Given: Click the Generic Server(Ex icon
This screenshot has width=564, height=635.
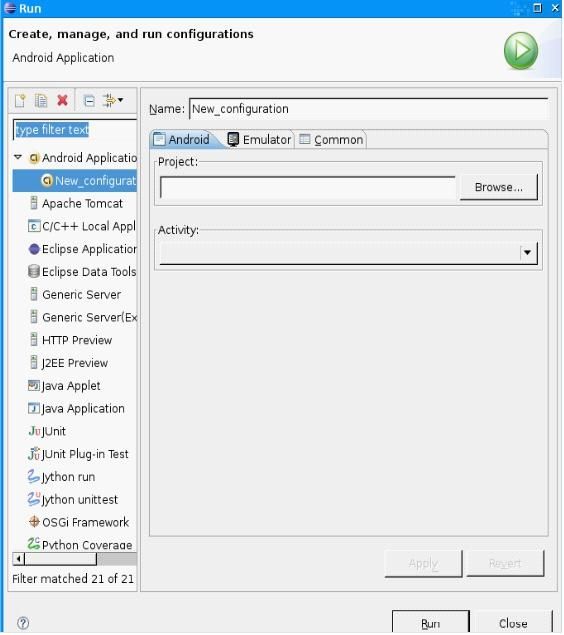Looking at the screenshot, I should pyautogui.click(x=34, y=317).
